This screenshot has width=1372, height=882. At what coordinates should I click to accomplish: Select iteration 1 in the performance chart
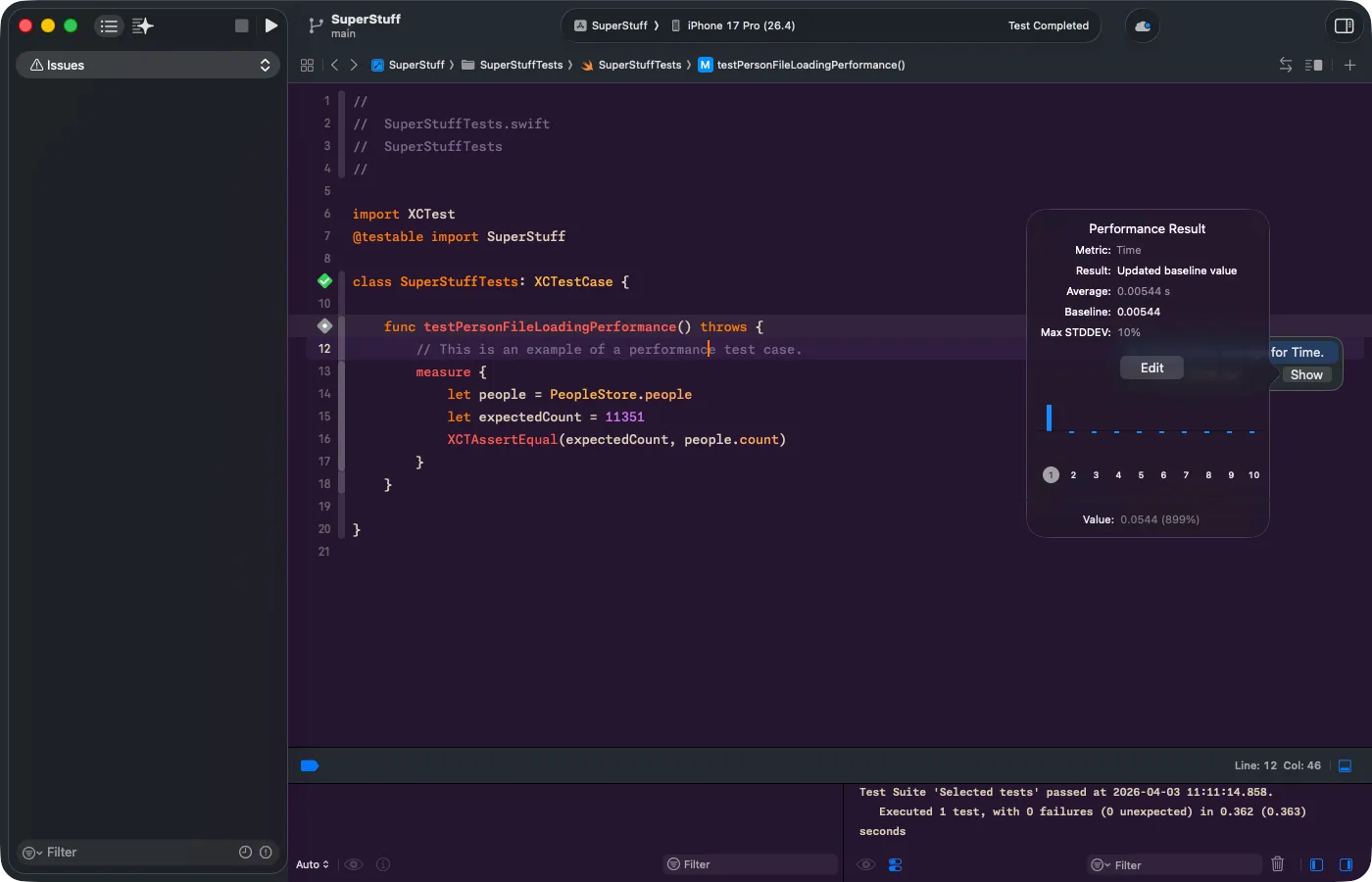point(1051,475)
